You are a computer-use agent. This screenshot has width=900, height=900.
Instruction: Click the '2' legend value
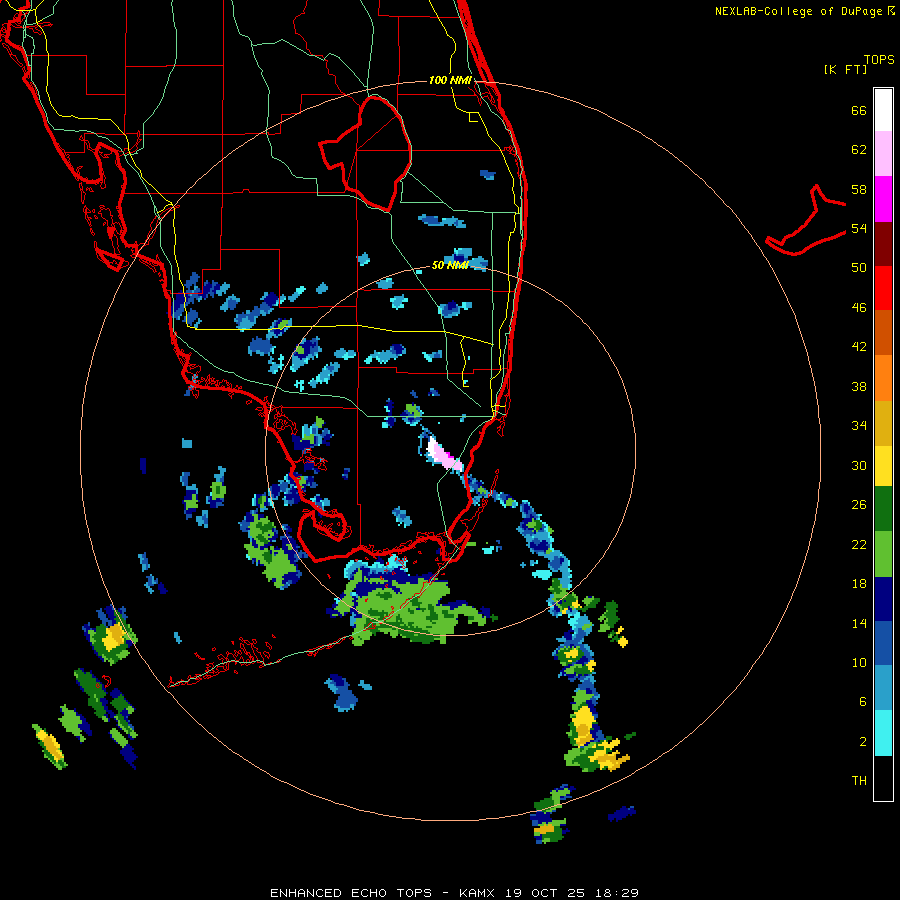pyautogui.click(x=863, y=742)
